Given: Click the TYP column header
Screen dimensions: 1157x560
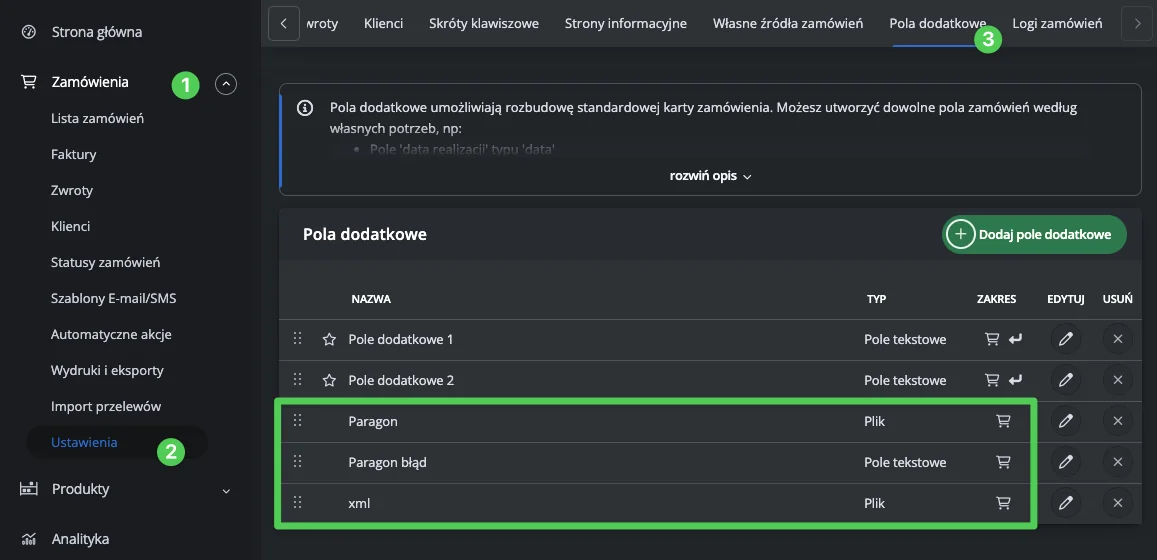Looking at the screenshot, I should click(877, 300).
